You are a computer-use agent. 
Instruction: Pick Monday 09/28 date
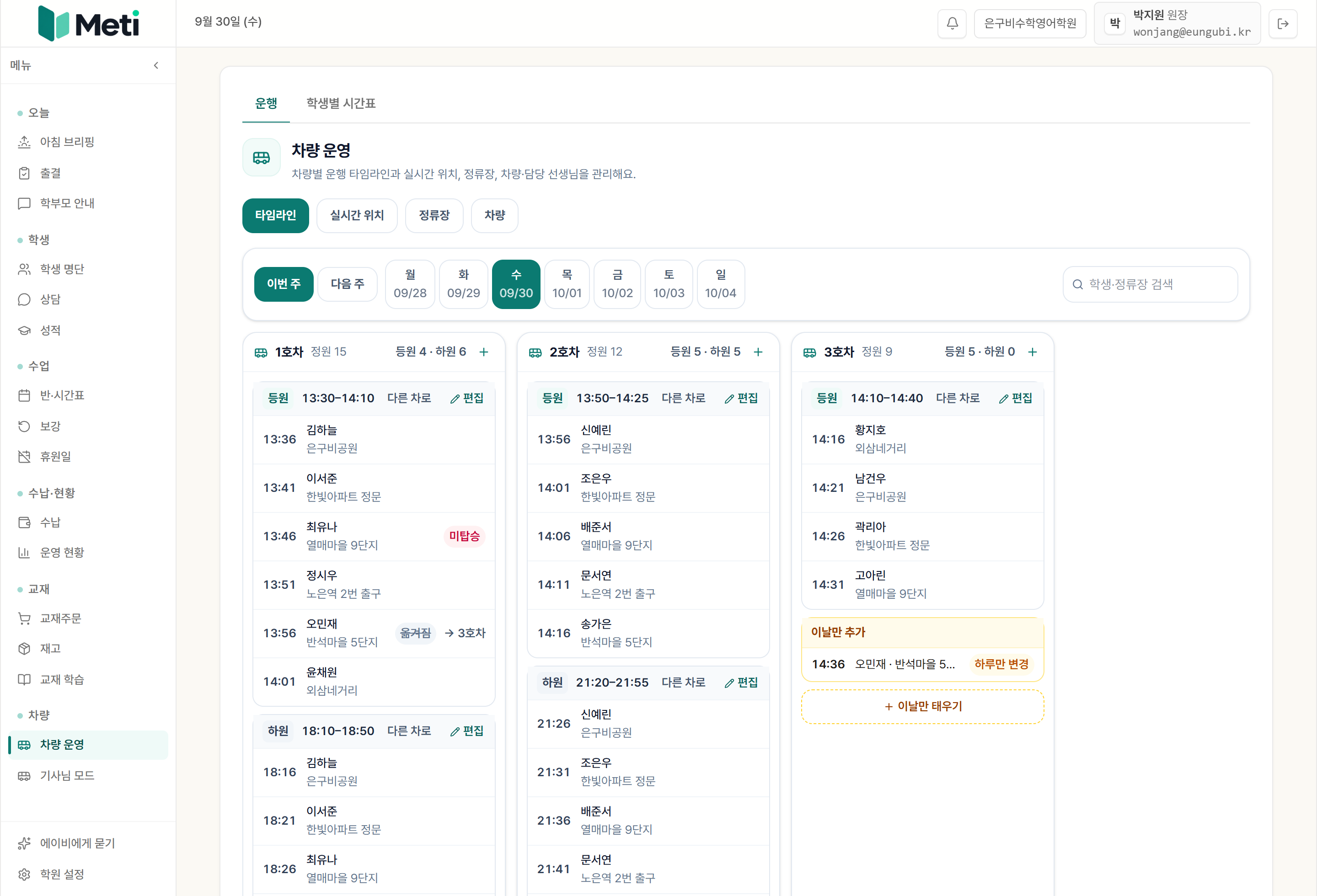(x=410, y=284)
